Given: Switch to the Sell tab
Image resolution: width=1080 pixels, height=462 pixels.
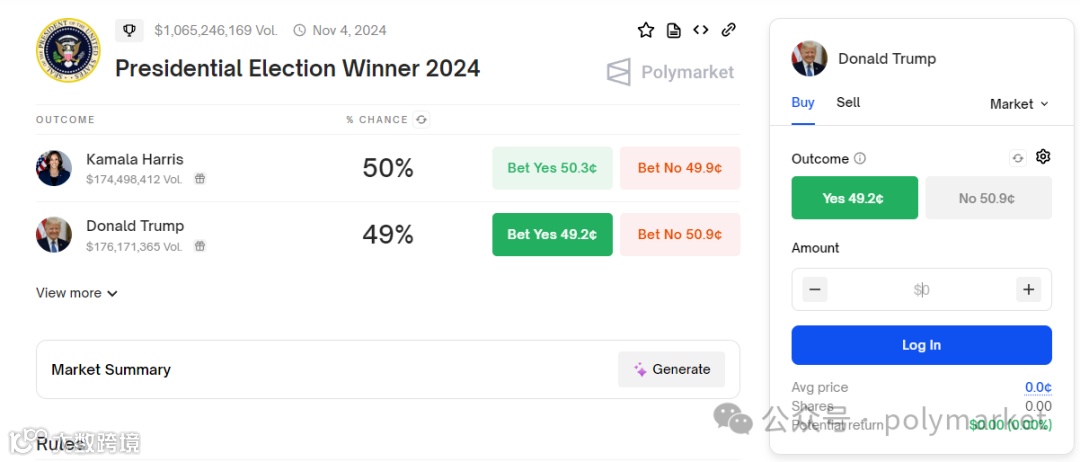Looking at the screenshot, I should click(848, 103).
